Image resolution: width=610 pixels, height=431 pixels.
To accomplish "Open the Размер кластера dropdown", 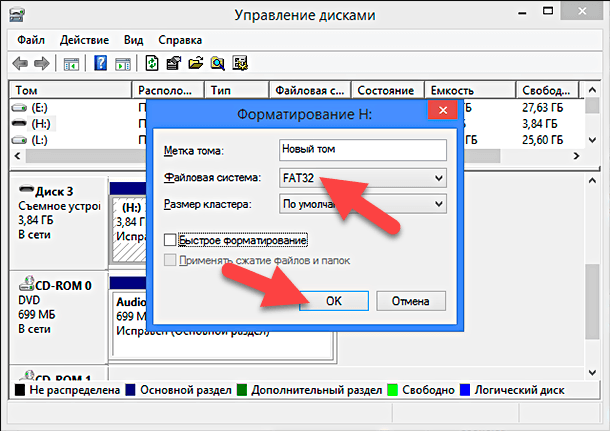I will [x=363, y=204].
